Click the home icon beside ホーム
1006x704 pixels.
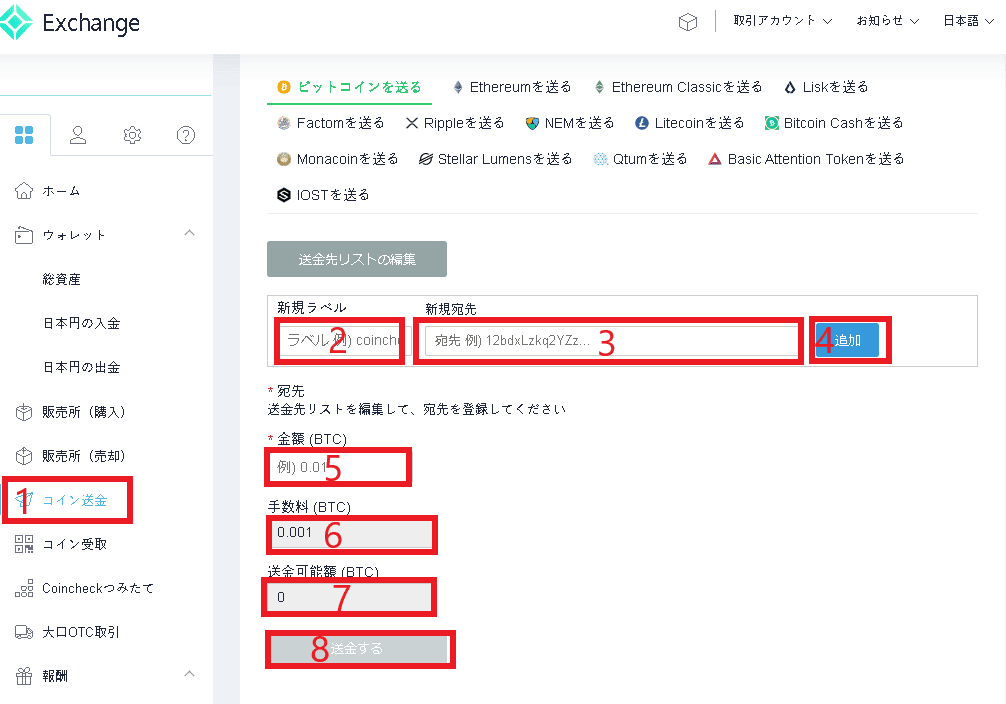pos(24,191)
